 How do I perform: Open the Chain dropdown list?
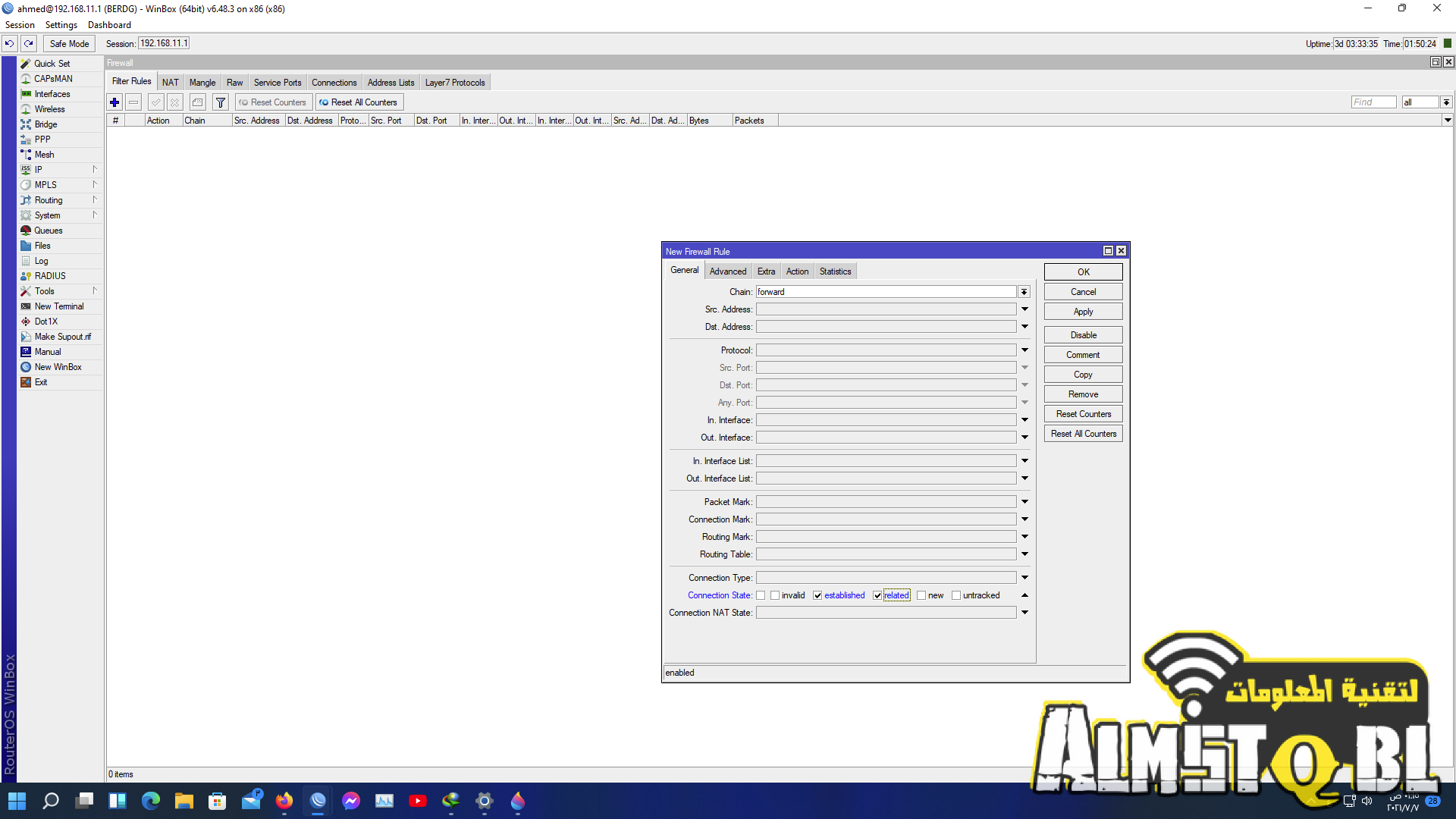click(1024, 292)
